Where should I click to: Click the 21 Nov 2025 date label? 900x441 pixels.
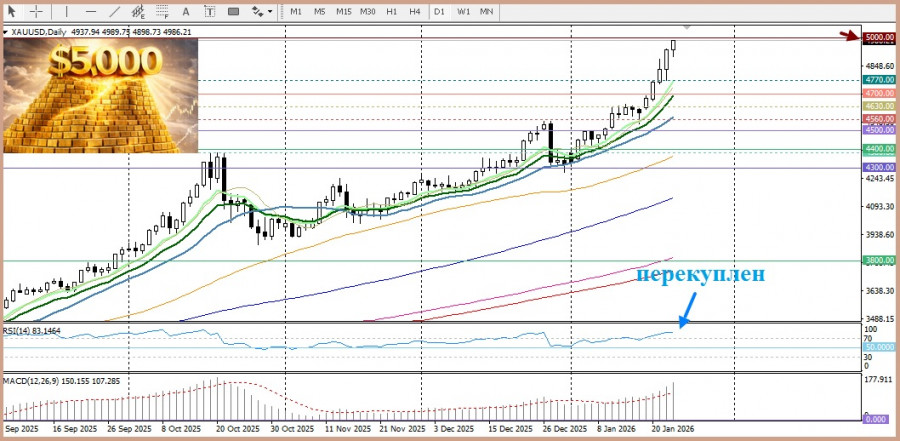coord(402,429)
